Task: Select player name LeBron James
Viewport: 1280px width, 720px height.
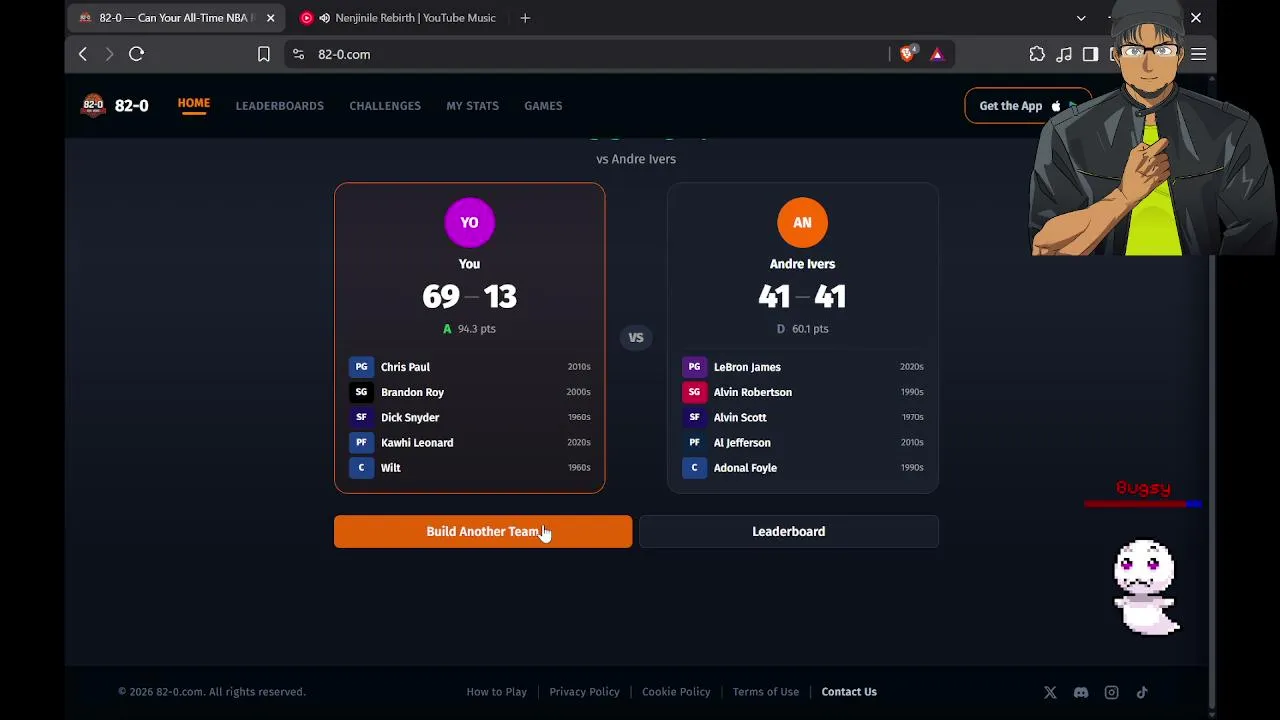Action: (x=747, y=367)
